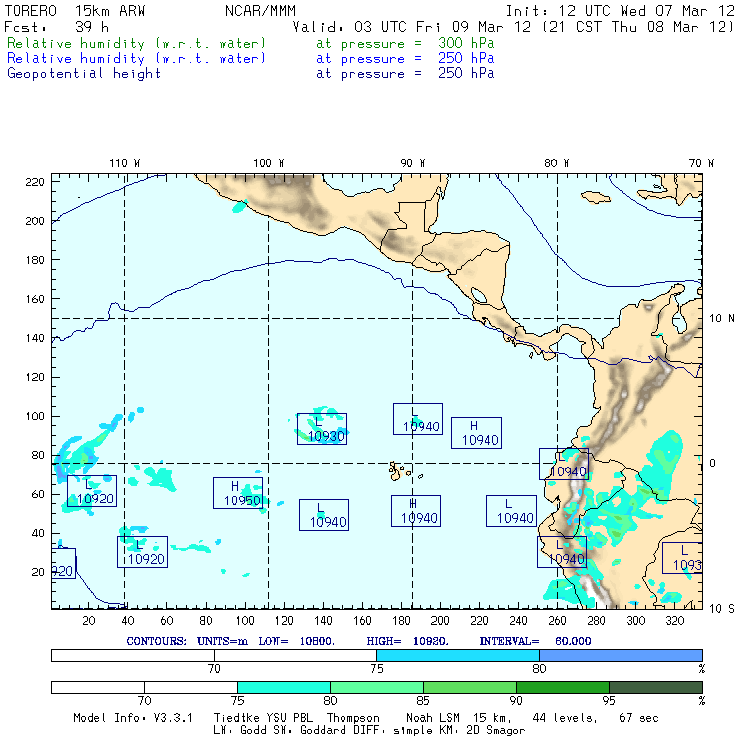Click the 'CONTOURS: UNITS=m' text
This screenshot has height=740, width=740.
click(x=187, y=641)
